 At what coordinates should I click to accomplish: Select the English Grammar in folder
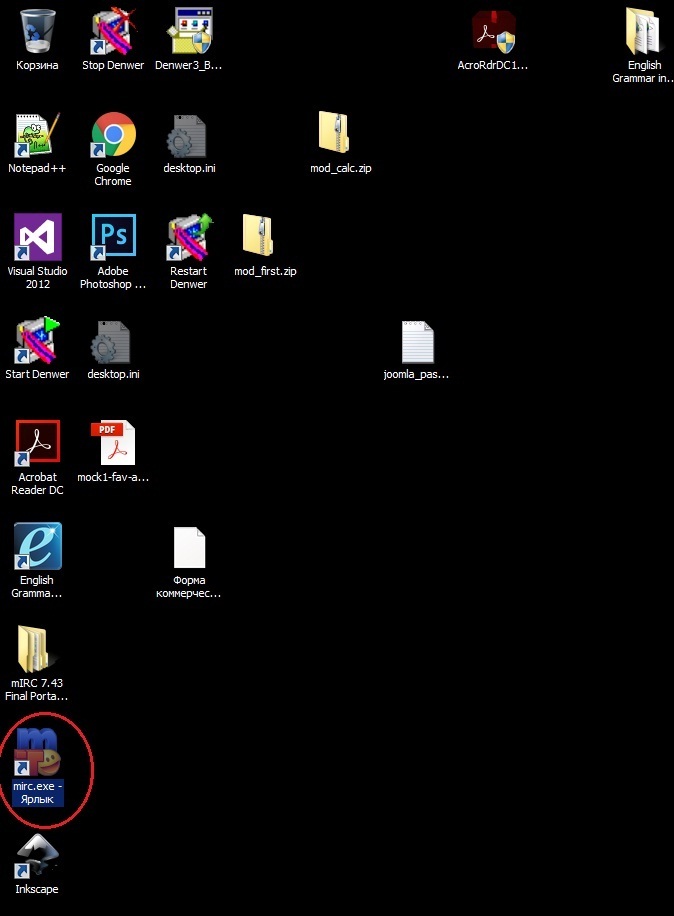tap(643, 32)
